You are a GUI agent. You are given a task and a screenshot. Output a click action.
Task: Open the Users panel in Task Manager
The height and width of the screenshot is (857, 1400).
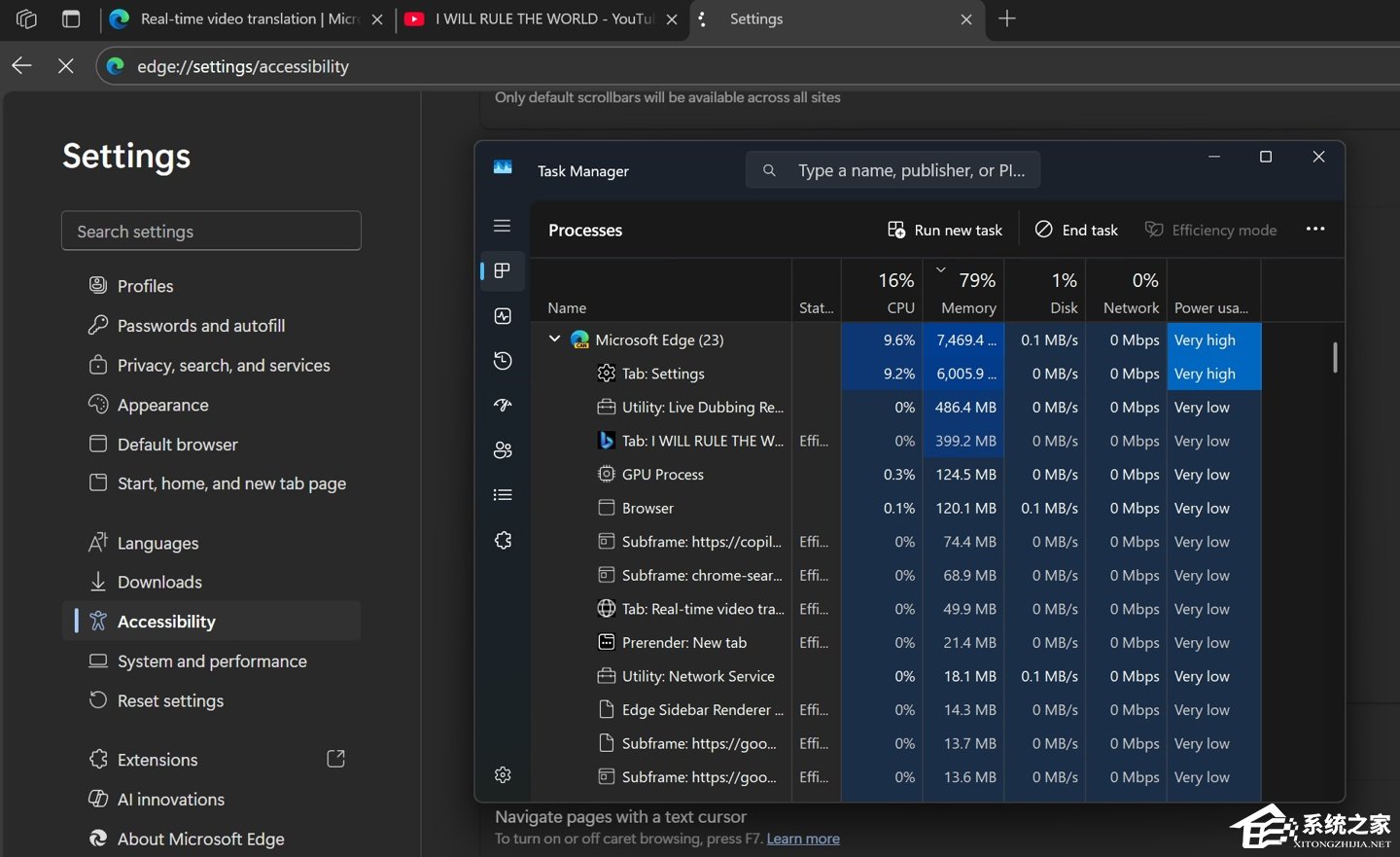[x=503, y=450]
